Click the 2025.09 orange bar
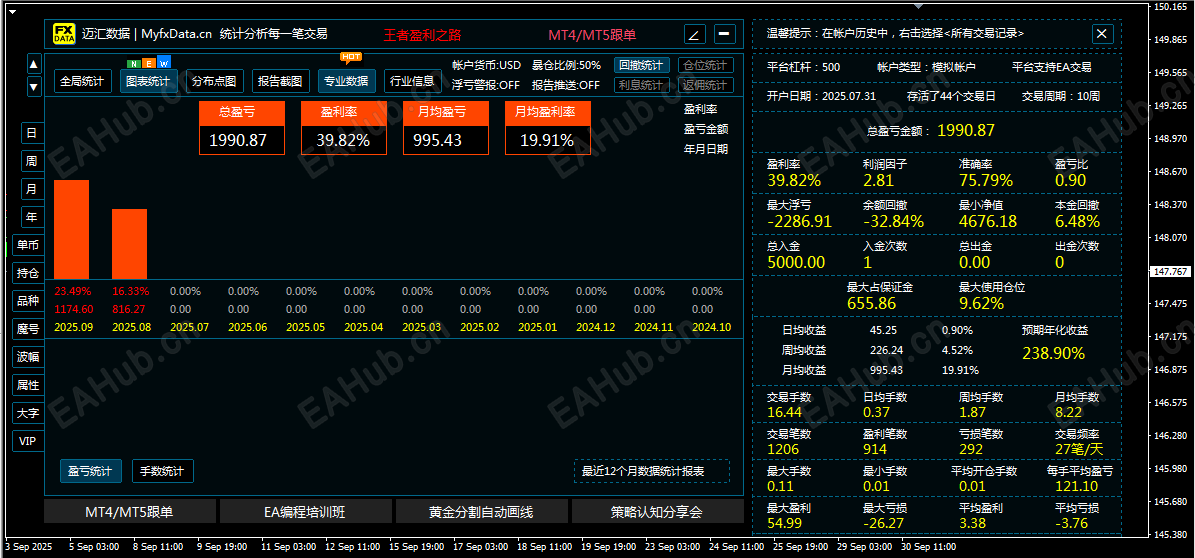Viewport: 1195px width, 558px height. click(x=72, y=229)
